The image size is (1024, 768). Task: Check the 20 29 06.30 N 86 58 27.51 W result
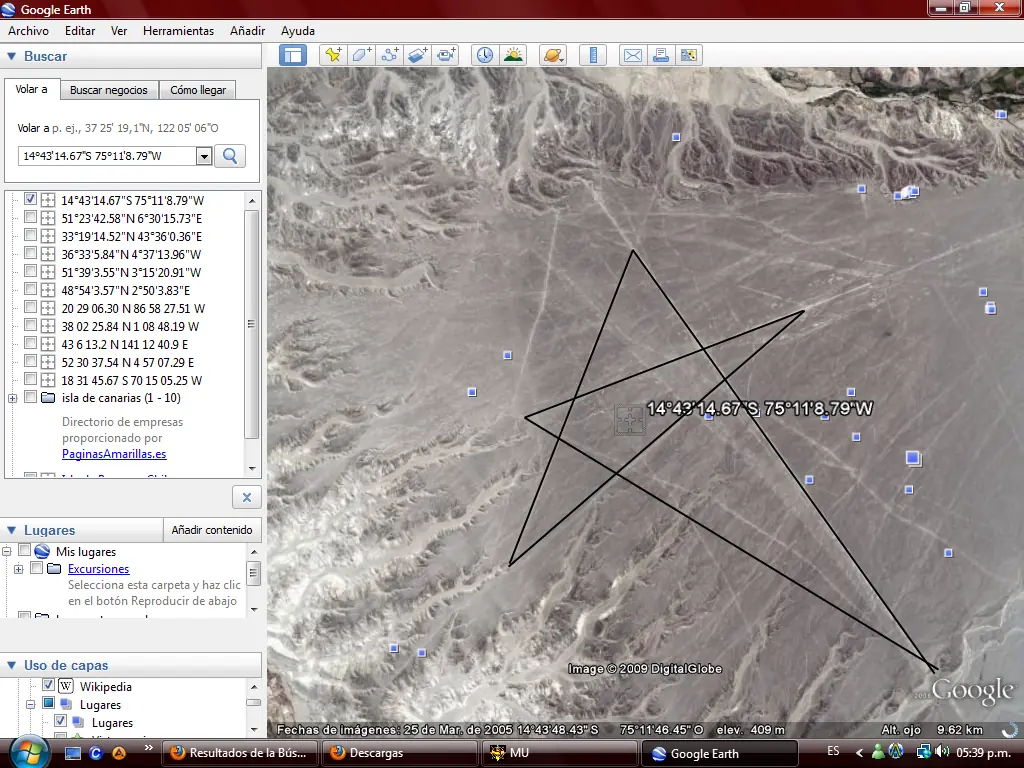30,307
